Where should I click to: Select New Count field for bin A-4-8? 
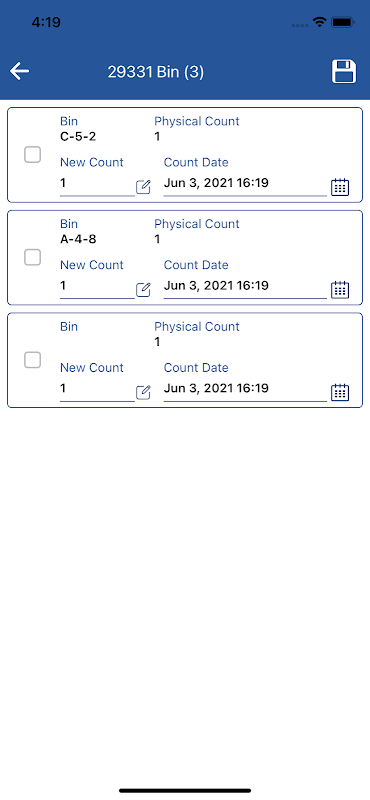(x=97, y=286)
